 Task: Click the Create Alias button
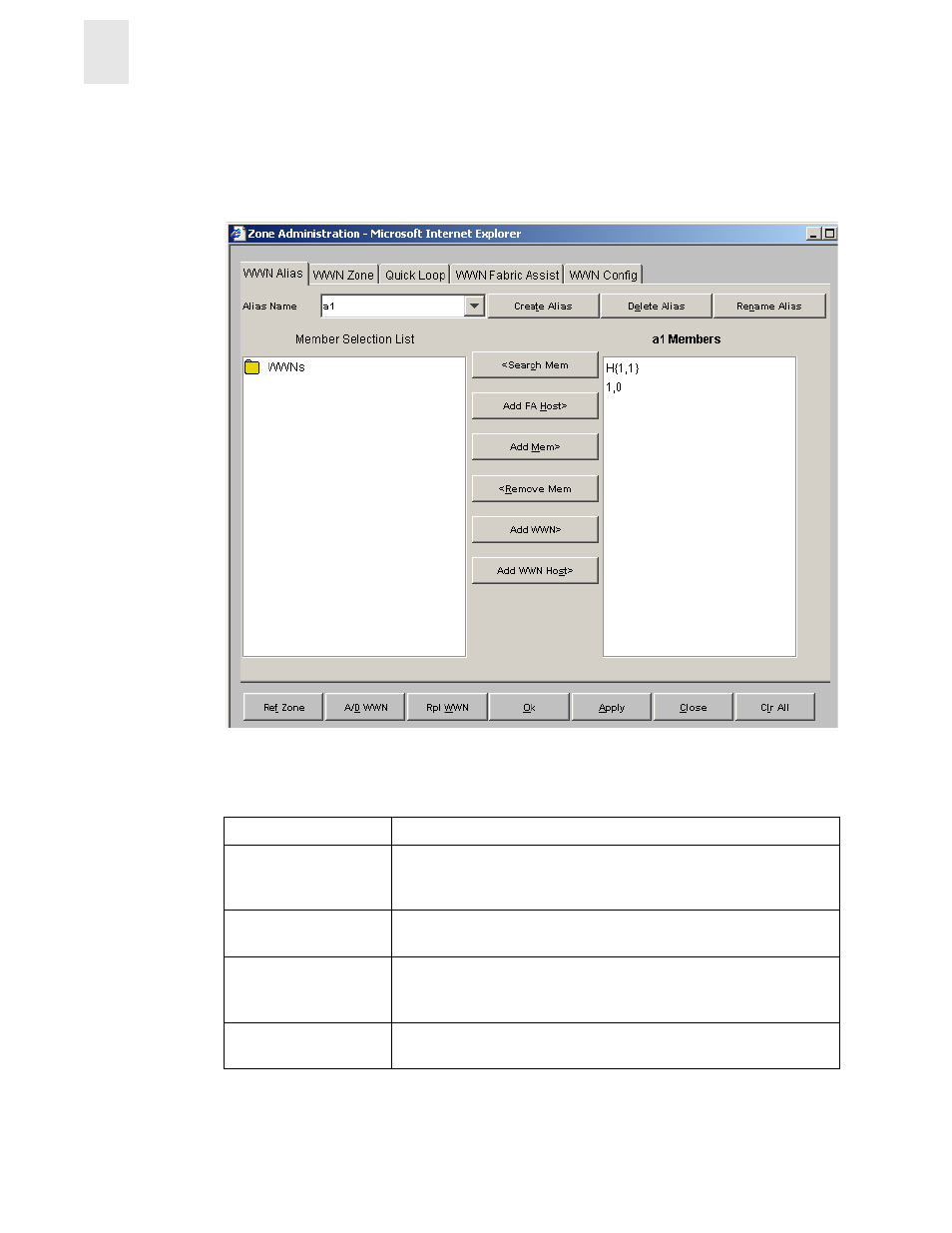coord(543,307)
